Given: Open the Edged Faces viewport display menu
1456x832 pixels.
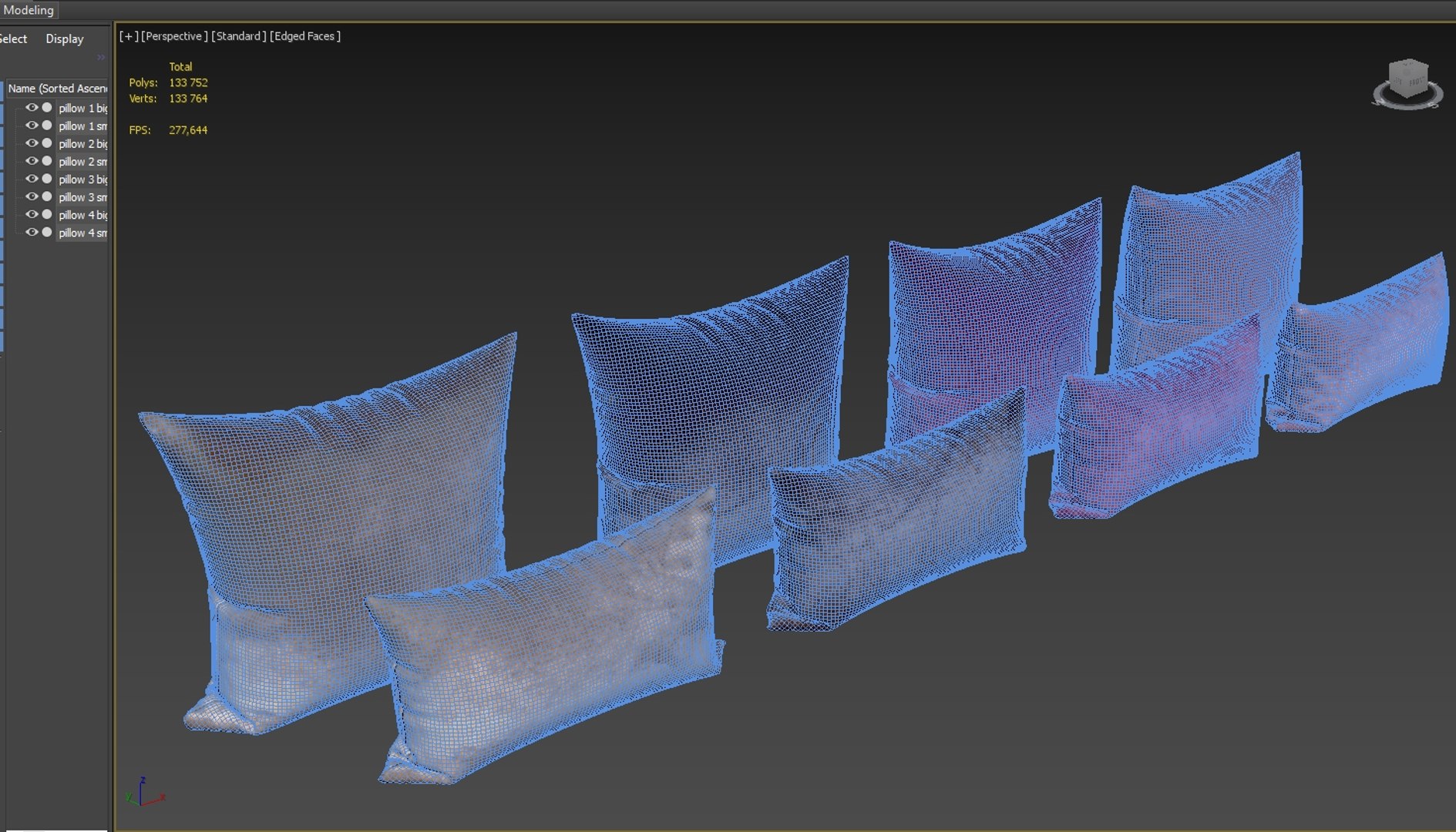Looking at the screenshot, I should point(305,36).
